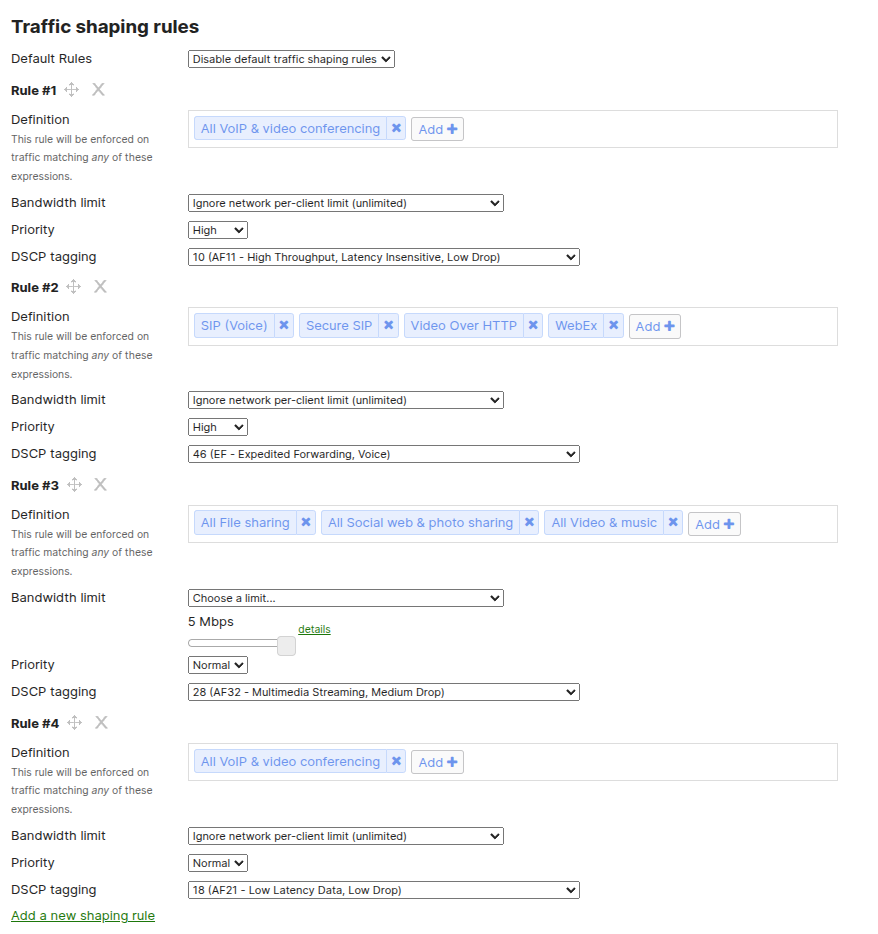Remove the Secure SIP expression tag
Viewport: 878px width, 934px height.
pyautogui.click(x=389, y=326)
